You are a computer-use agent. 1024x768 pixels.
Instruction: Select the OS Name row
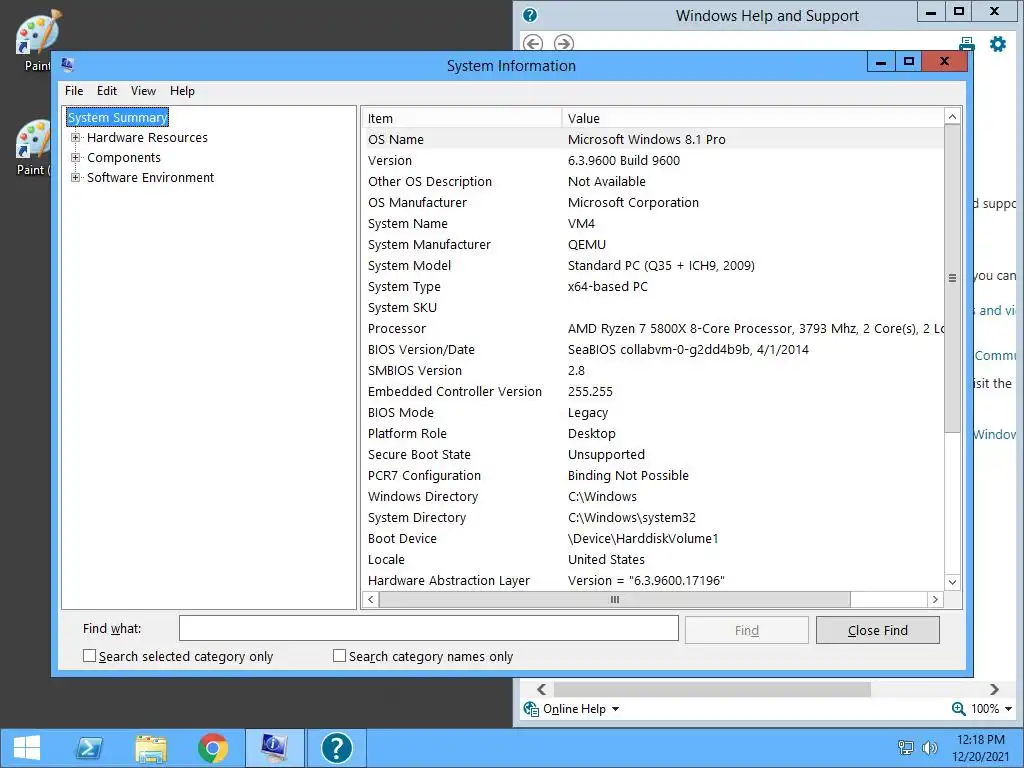point(652,139)
